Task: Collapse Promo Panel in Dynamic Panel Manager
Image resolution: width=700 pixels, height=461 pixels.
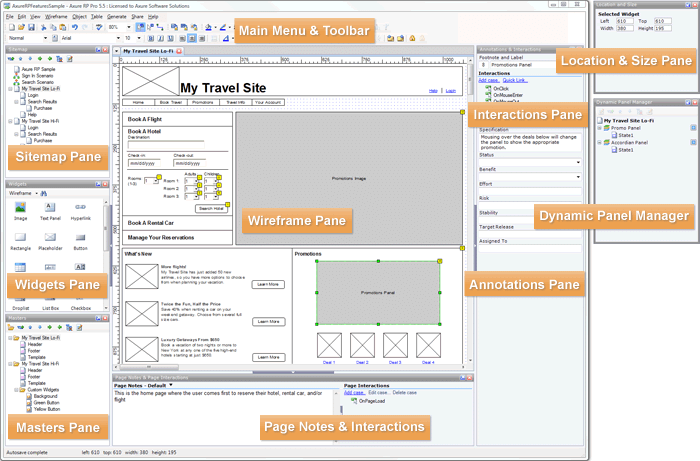Action: [600, 128]
